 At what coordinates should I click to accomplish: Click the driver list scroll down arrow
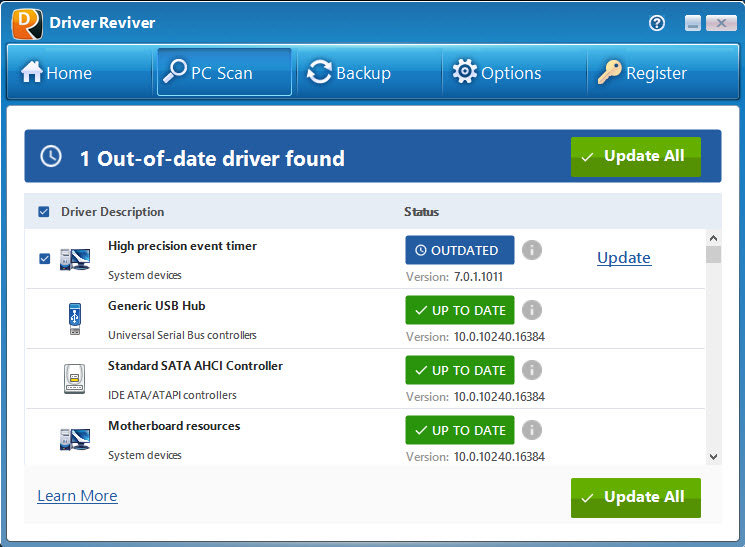pyautogui.click(x=713, y=457)
